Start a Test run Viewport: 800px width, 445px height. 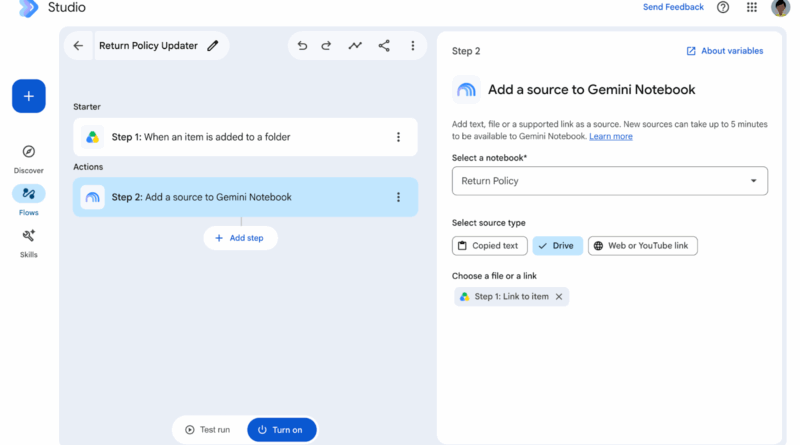(x=208, y=430)
